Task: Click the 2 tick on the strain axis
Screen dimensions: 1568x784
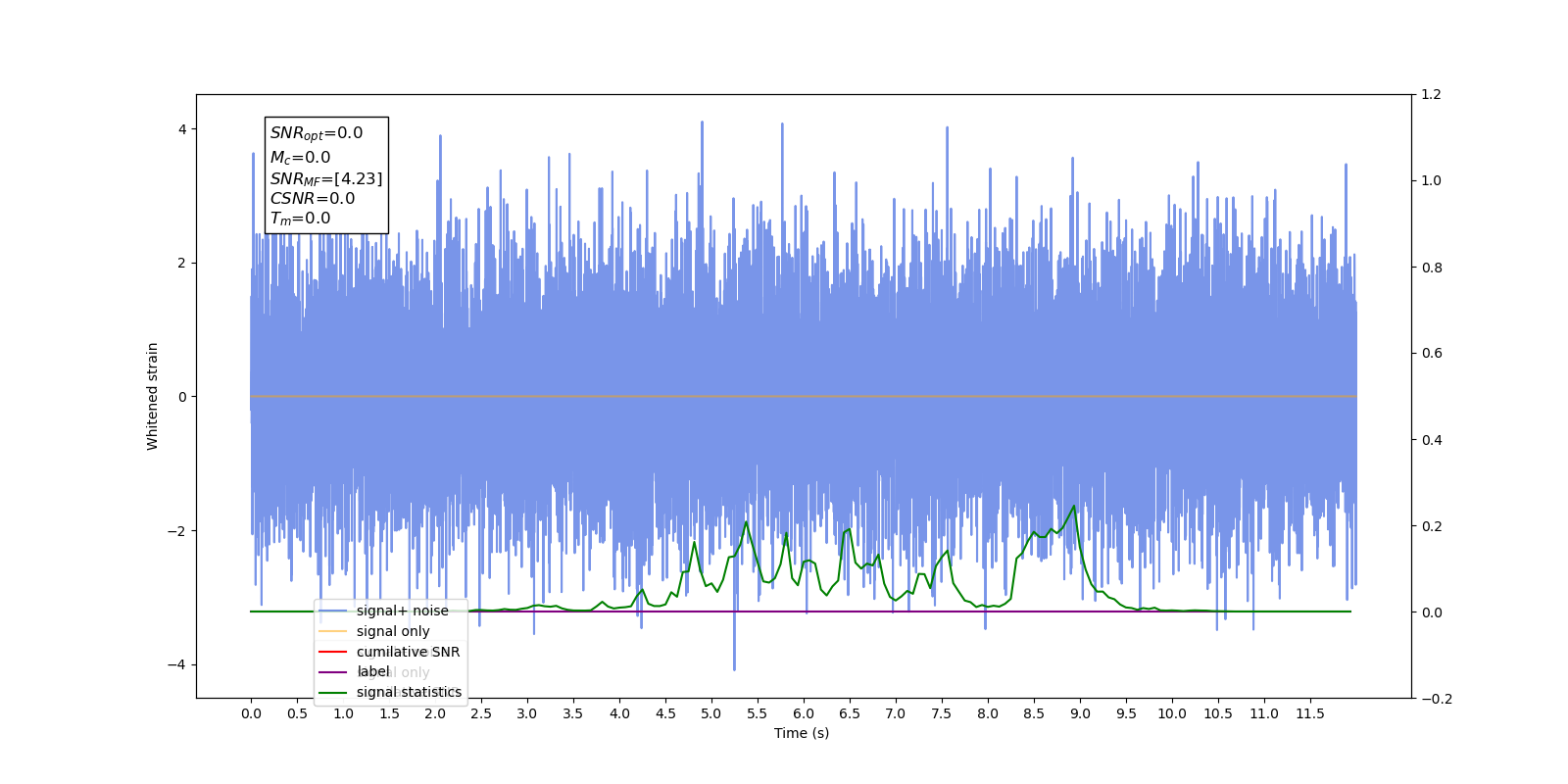Action: click(182, 263)
